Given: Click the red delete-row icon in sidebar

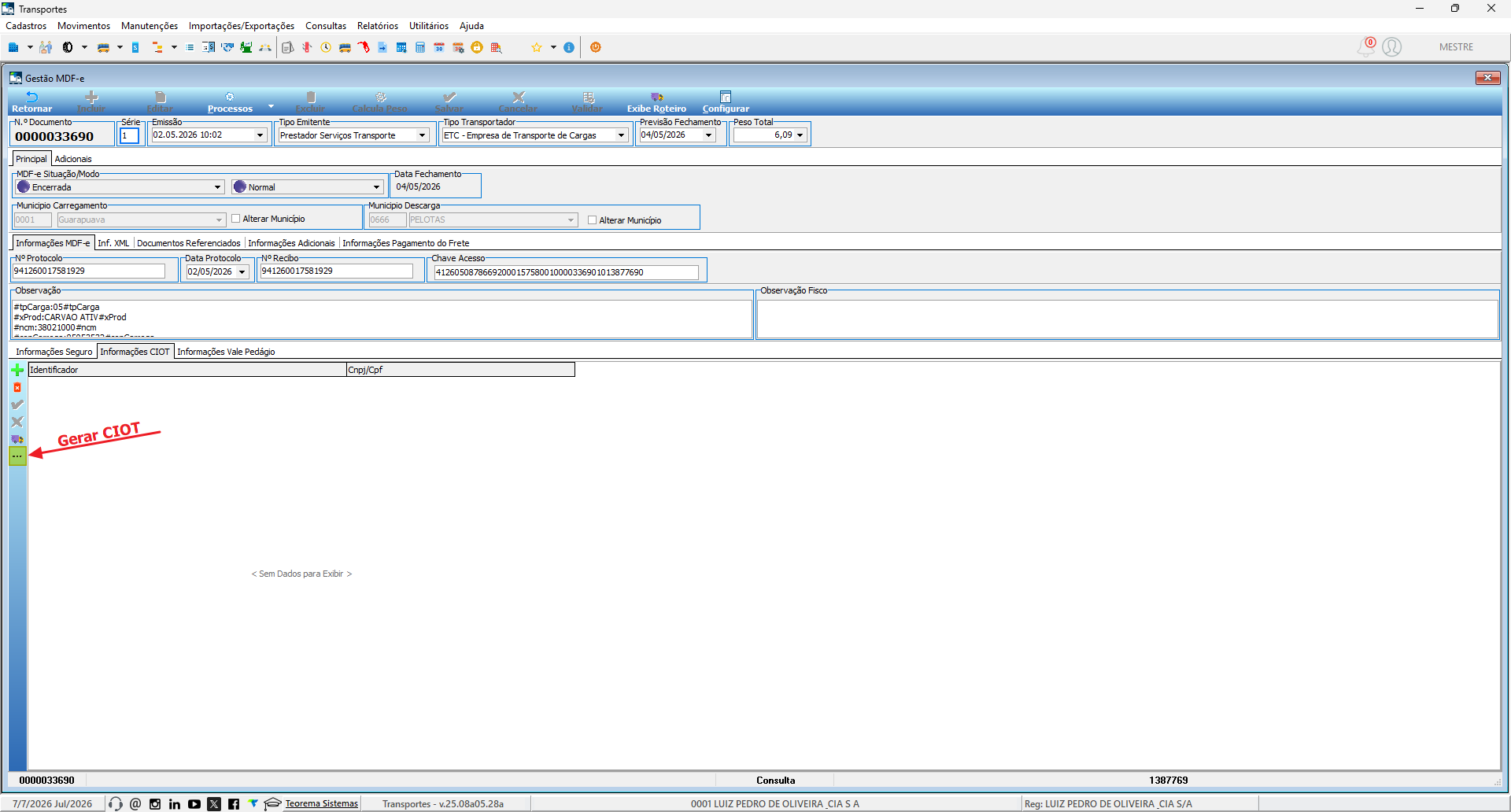Looking at the screenshot, I should tap(17, 387).
